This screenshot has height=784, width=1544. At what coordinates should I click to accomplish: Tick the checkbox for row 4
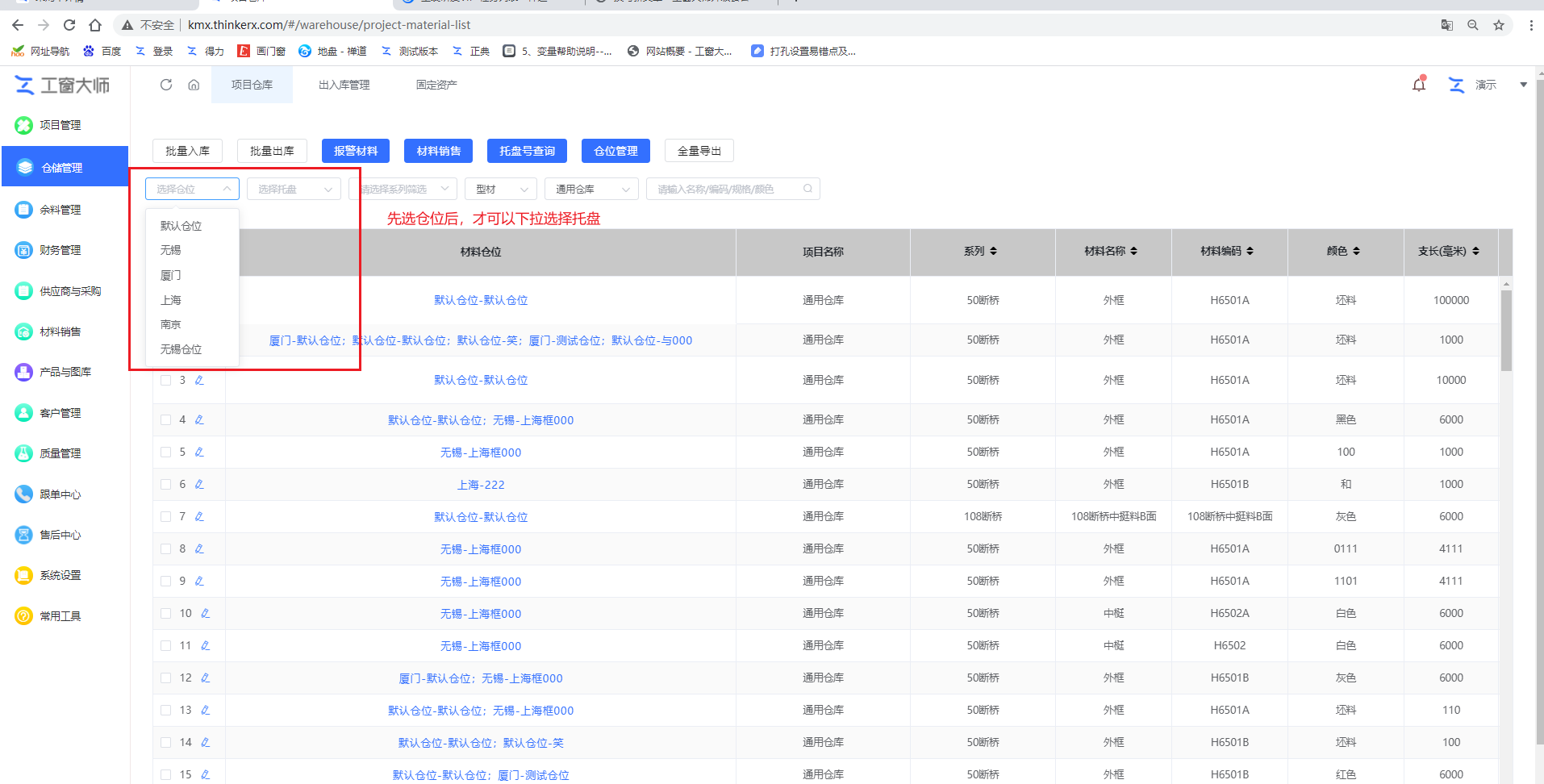click(x=165, y=420)
